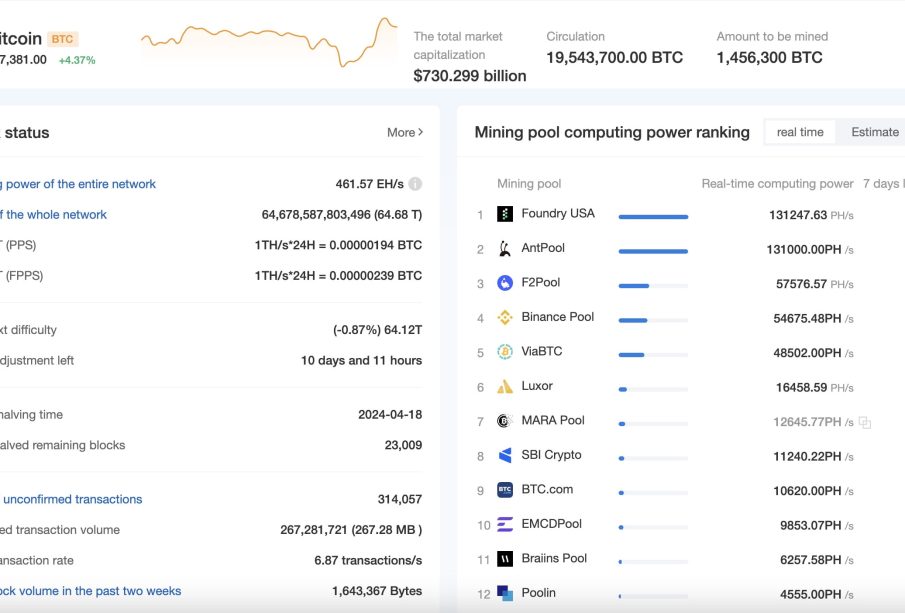
Task: Click the Binance Pool logo icon
Action: click(x=505, y=318)
